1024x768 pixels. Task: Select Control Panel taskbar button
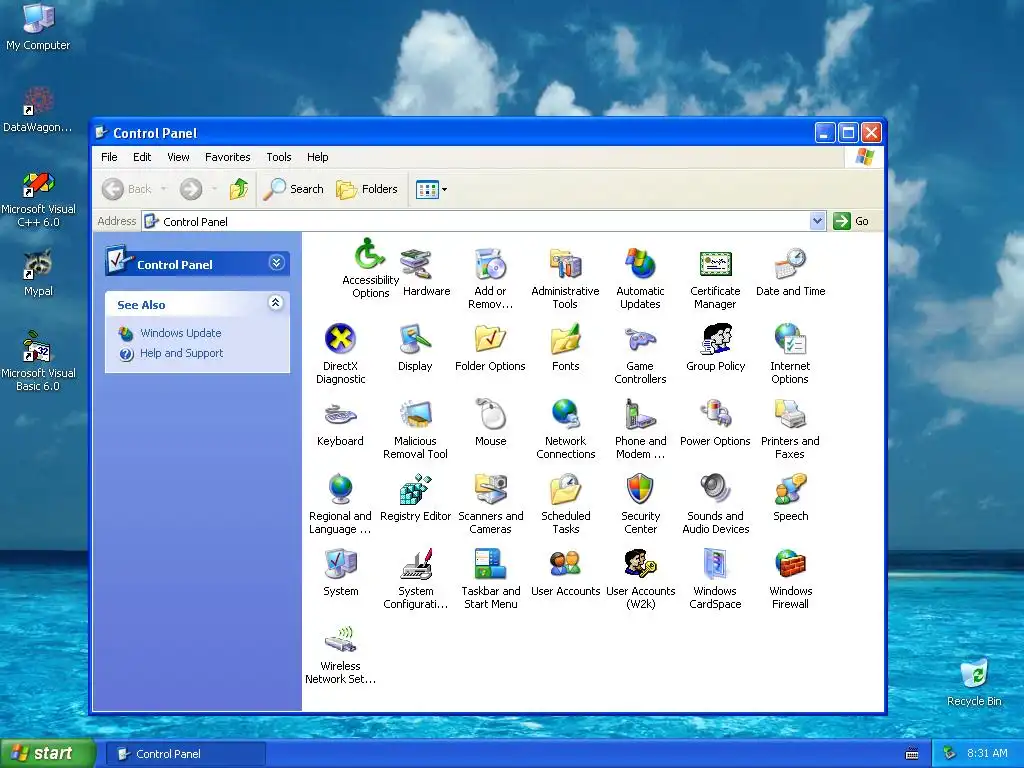pos(185,754)
